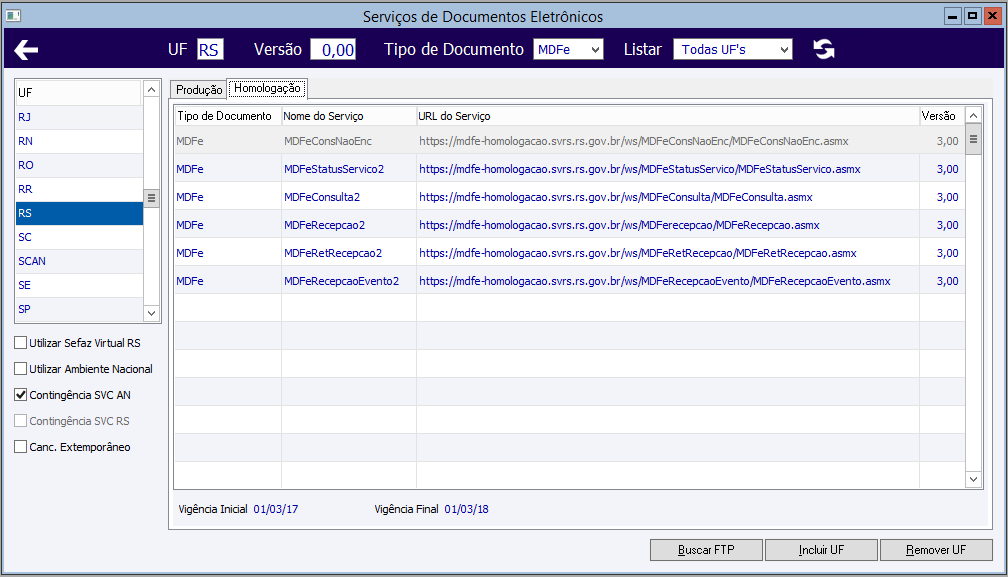Enable Utilizar Ambiente Nacional checkbox
Viewport: 1008px width, 577px height.
(21, 369)
